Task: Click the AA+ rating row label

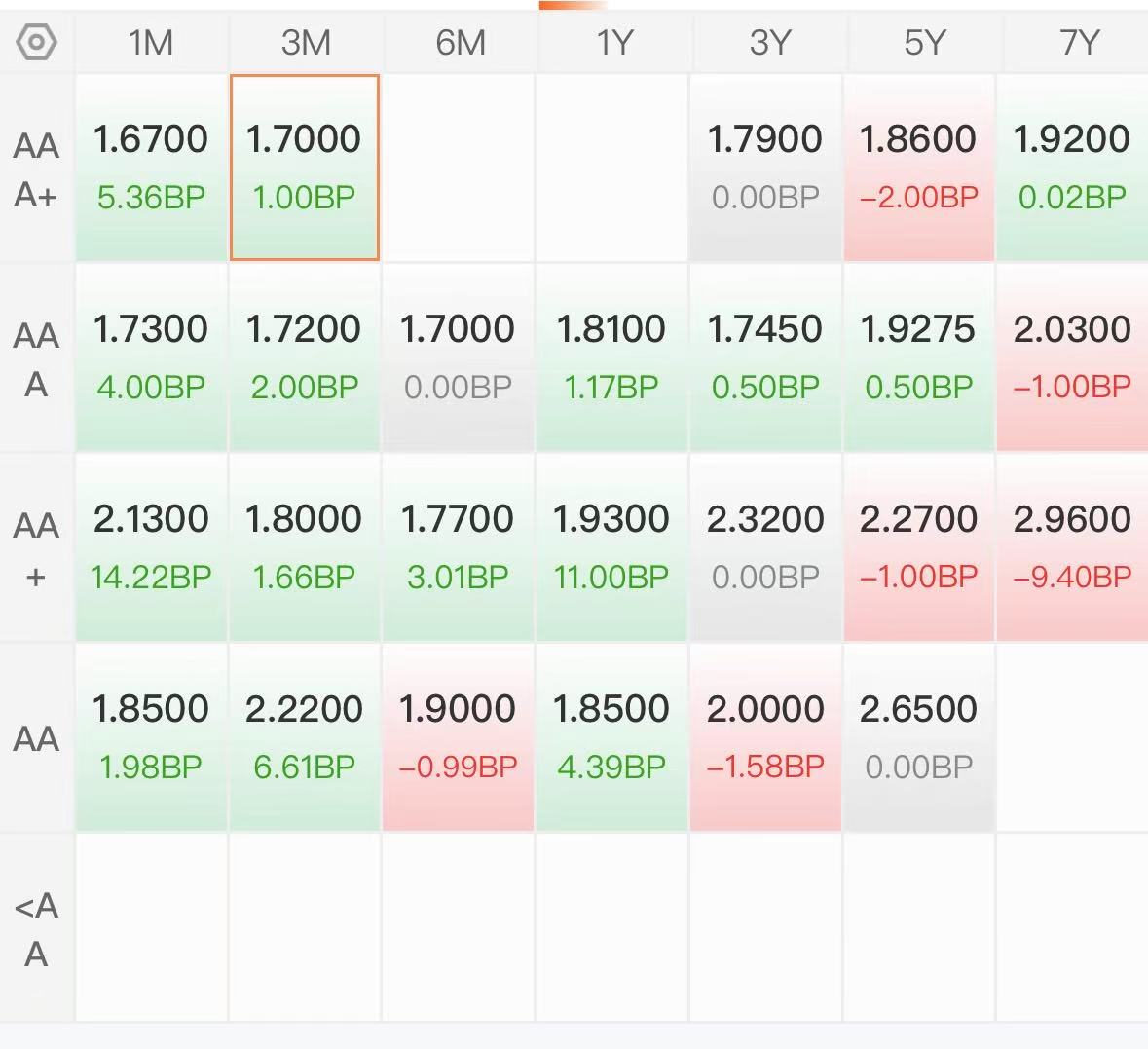Action: tap(36, 548)
